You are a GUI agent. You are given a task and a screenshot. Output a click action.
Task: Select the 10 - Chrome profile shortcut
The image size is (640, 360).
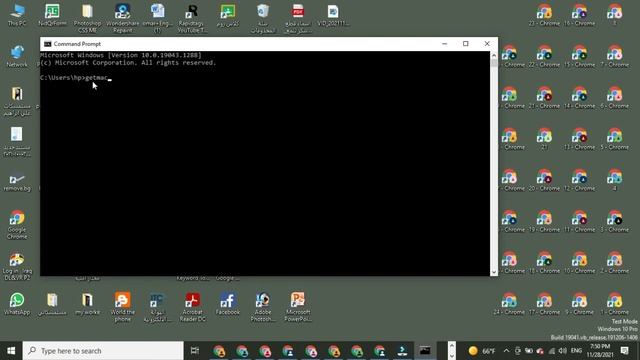(x=579, y=263)
